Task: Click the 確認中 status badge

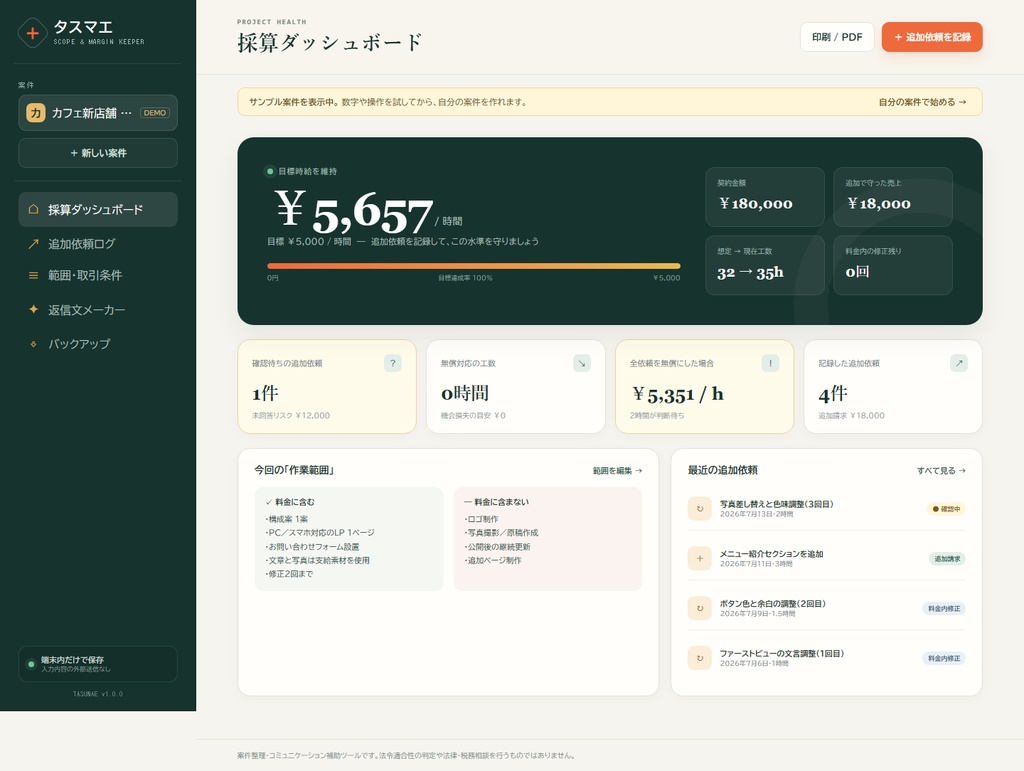Action: [x=946, y=509]
